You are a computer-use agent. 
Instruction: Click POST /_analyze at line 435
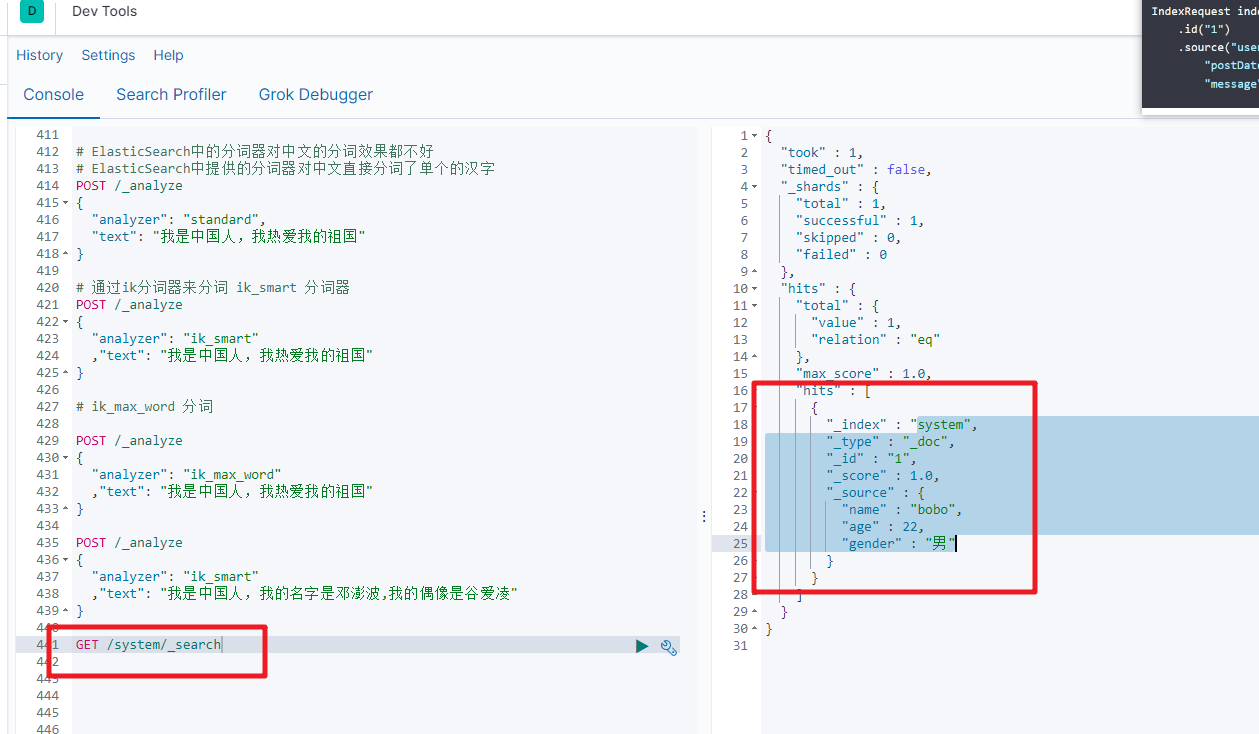point(129,542)
